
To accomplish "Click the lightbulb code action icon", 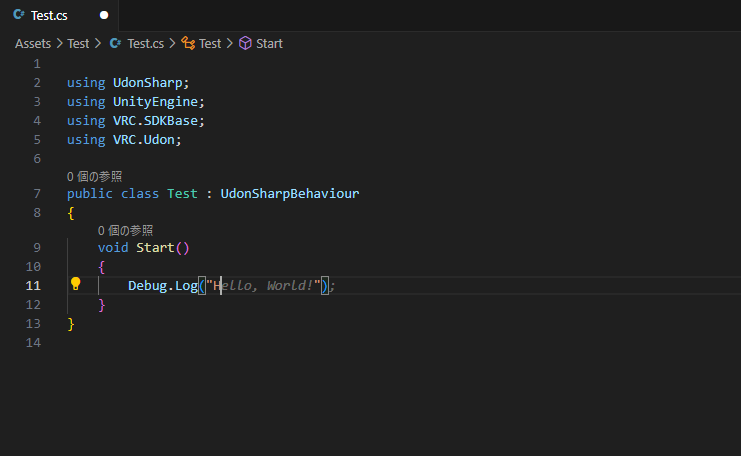I will pos(75,285).
